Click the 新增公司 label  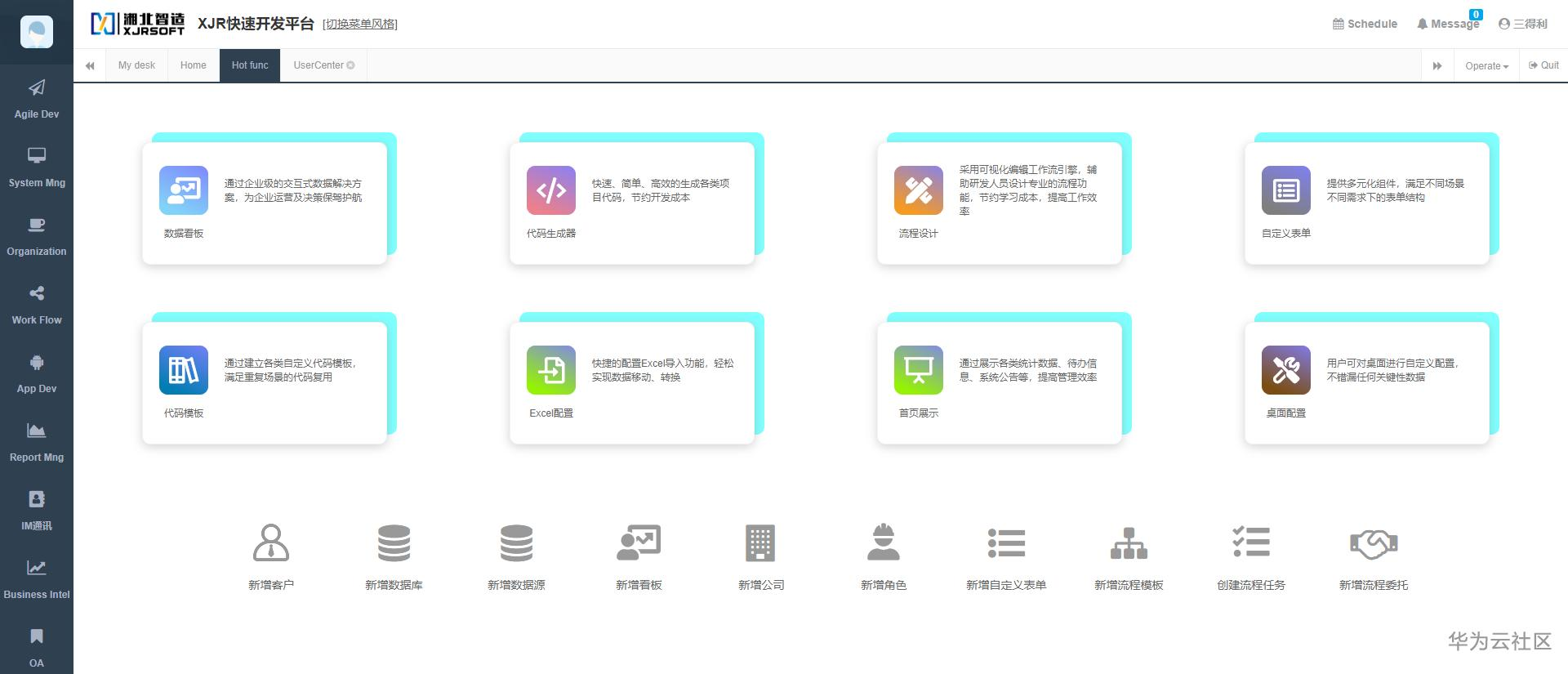point(761,585)
